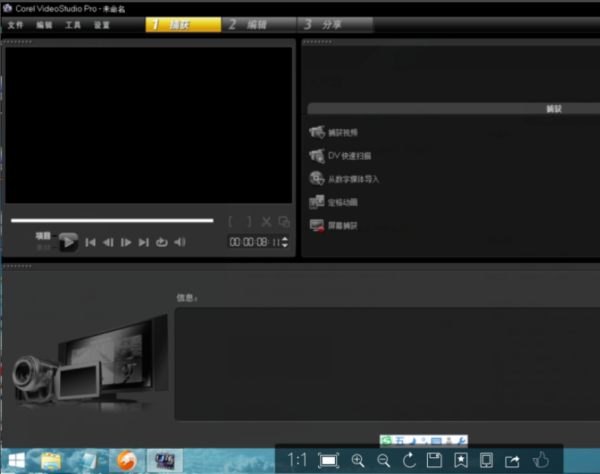Switch playback mode to 项目 (project)
Screen dimensions: 600x474
point(42,235)
